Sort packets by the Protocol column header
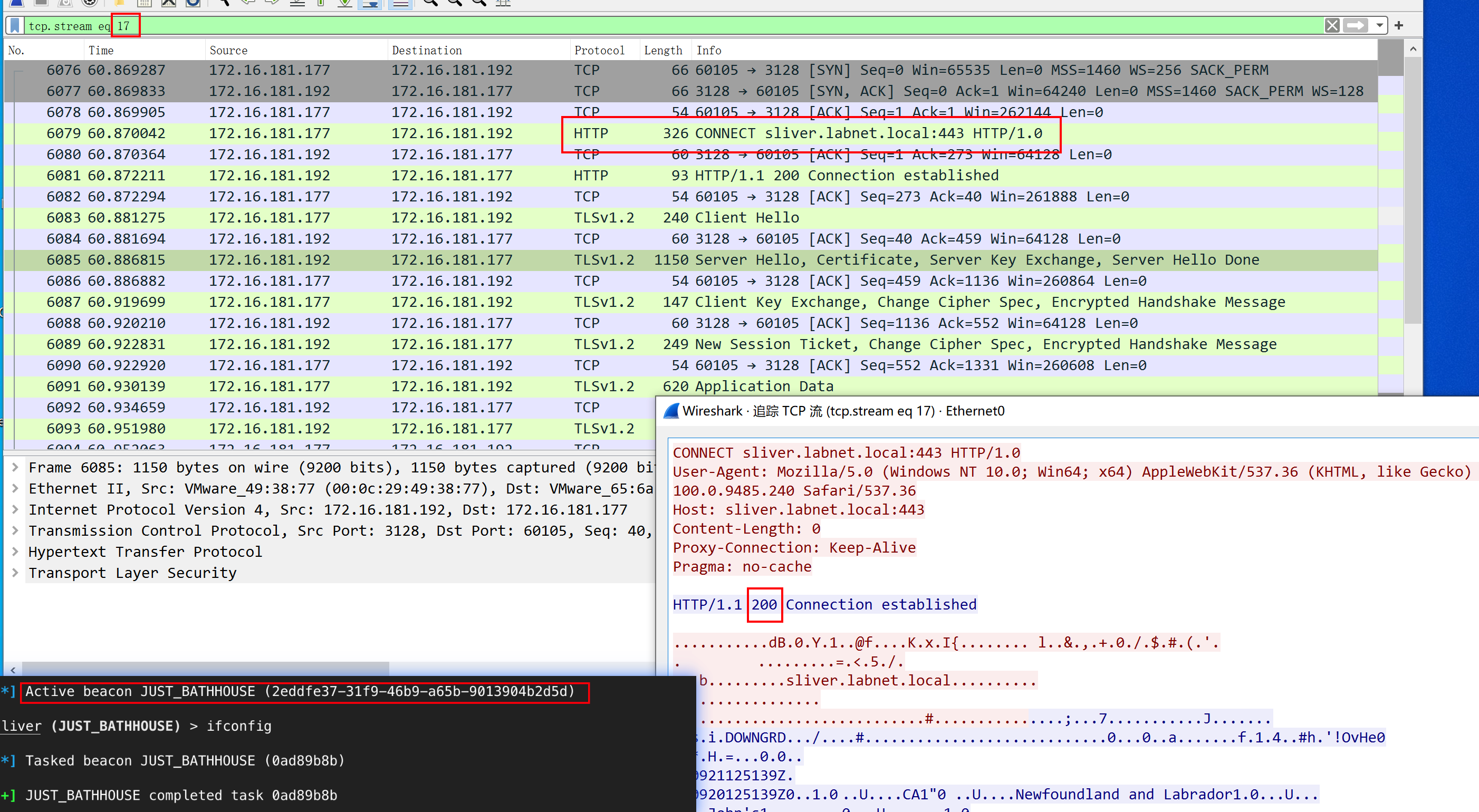The image size is (1479, 812). (x=605, y=51)
